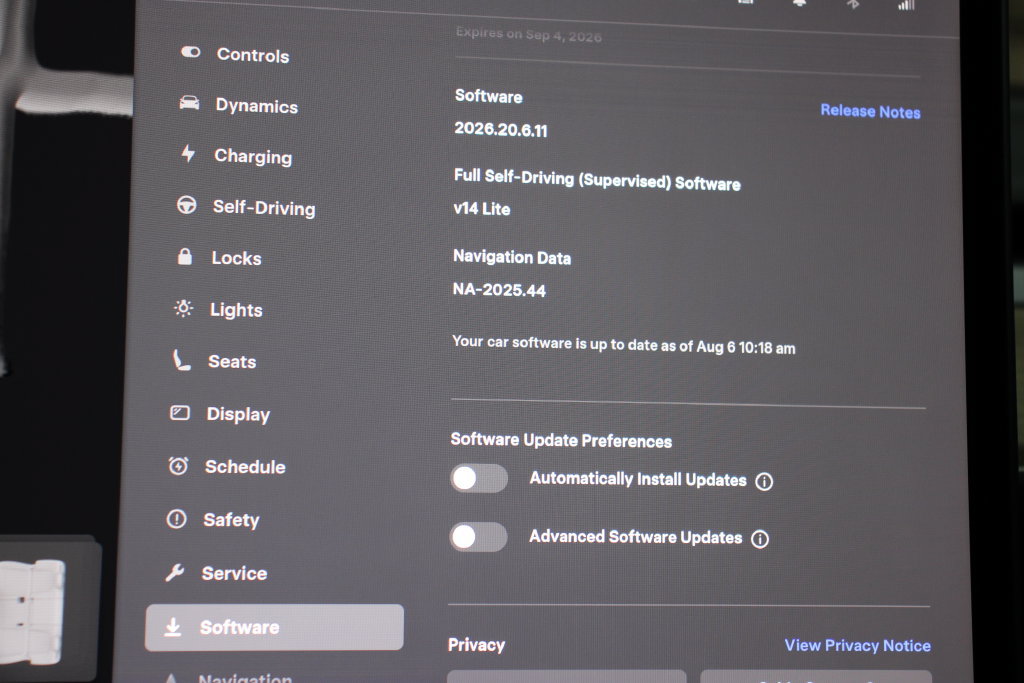Tap the steering wheel Self-Driving icon
This screenshot has width=1024, height=683.
187,205
